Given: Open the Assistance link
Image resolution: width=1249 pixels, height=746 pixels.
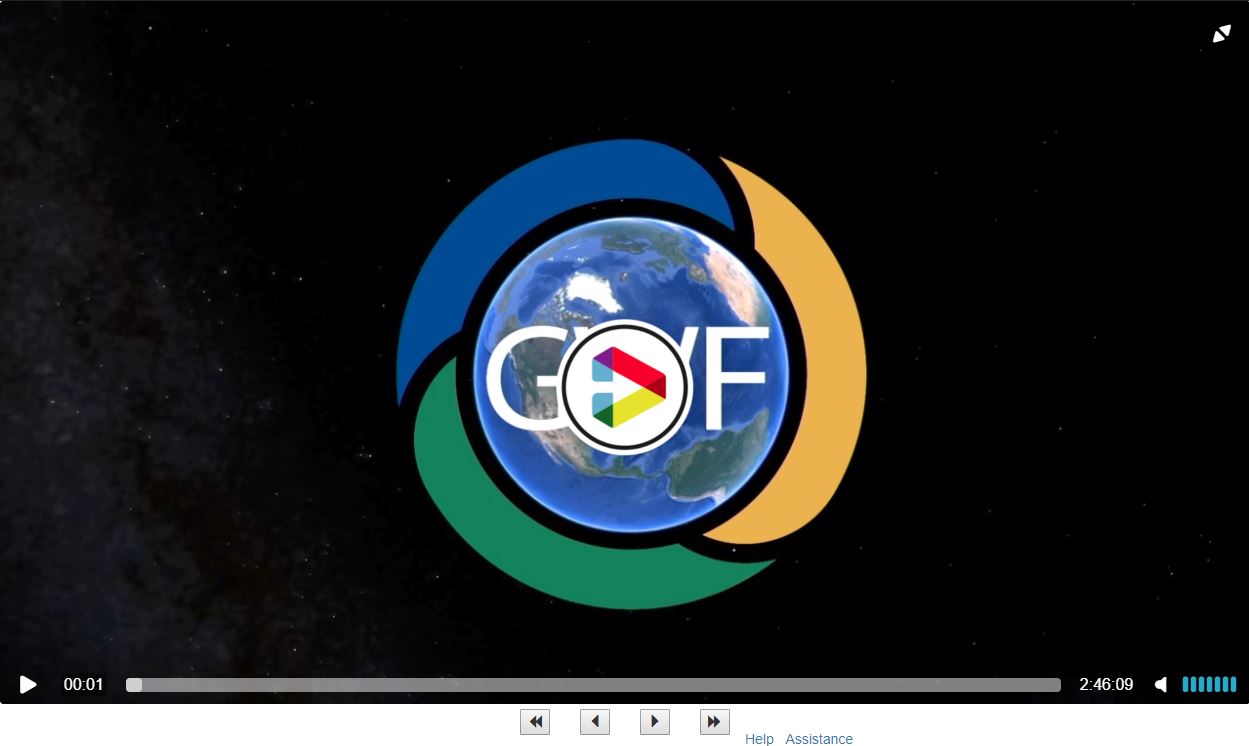Looking at the screenshot, I should (819, 739).
